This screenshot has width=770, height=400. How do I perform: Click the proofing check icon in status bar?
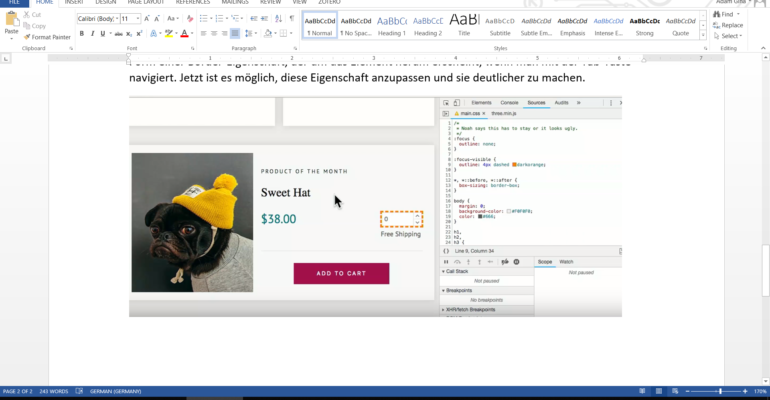pos(79,391)
